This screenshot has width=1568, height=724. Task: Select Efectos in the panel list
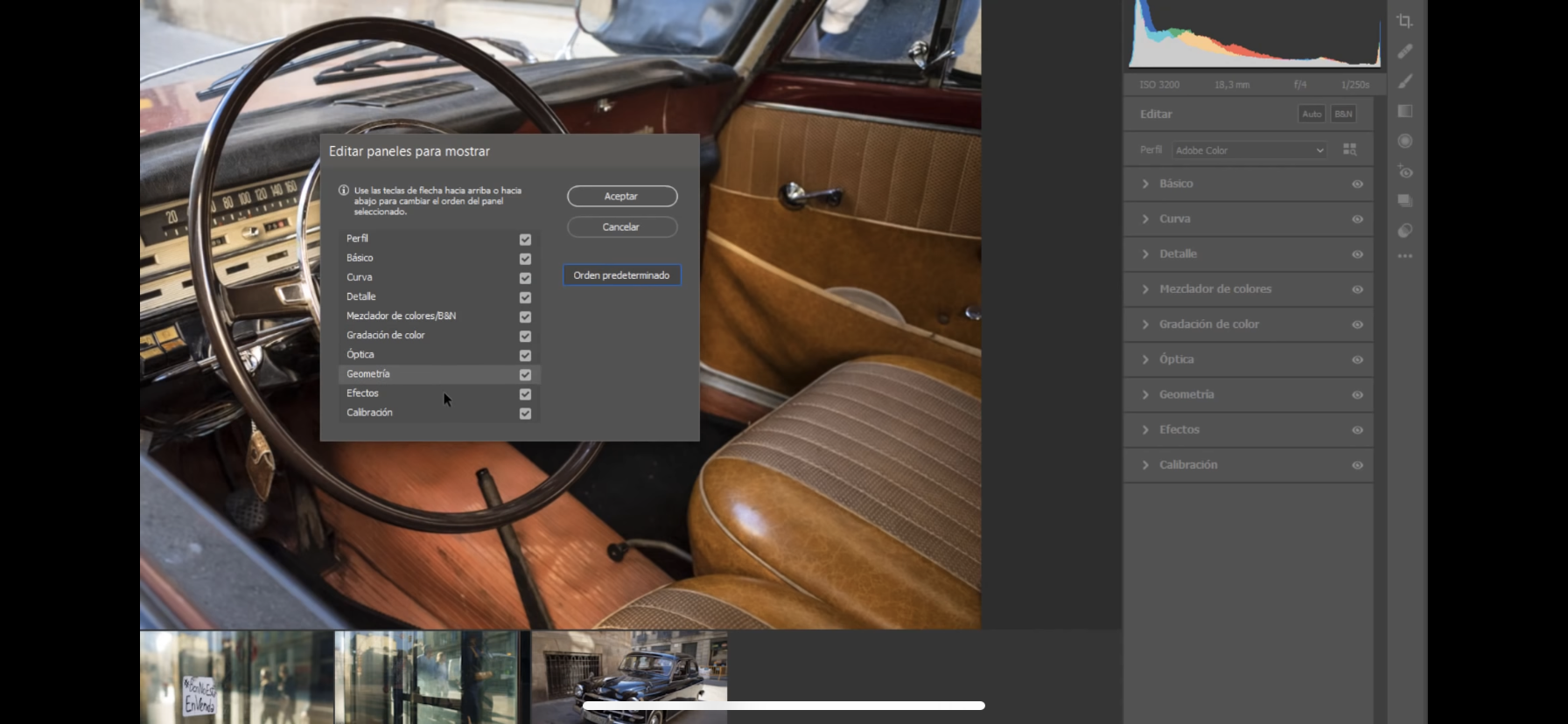point(363,393)
